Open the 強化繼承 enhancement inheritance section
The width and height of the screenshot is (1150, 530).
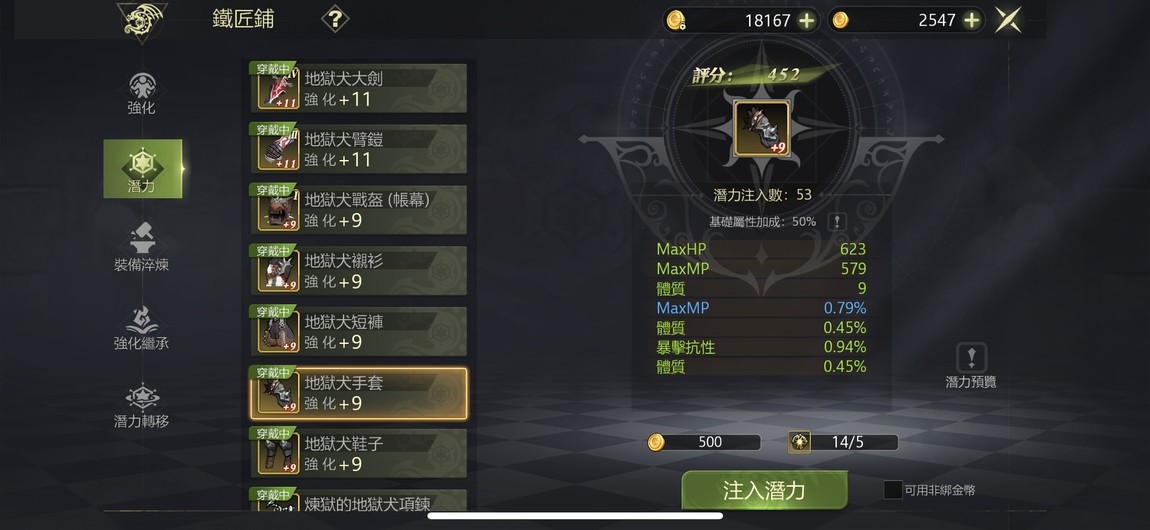(x=142, y=328)
